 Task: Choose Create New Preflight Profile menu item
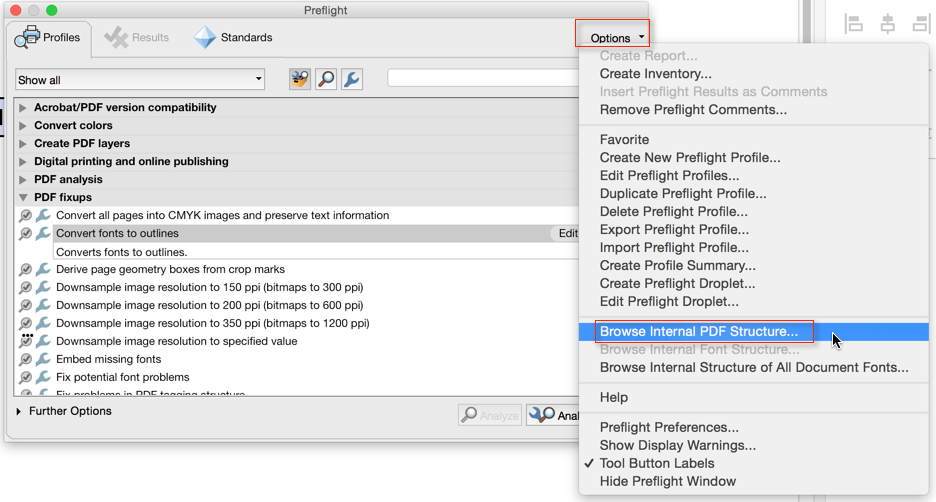(x=753, y=158)
